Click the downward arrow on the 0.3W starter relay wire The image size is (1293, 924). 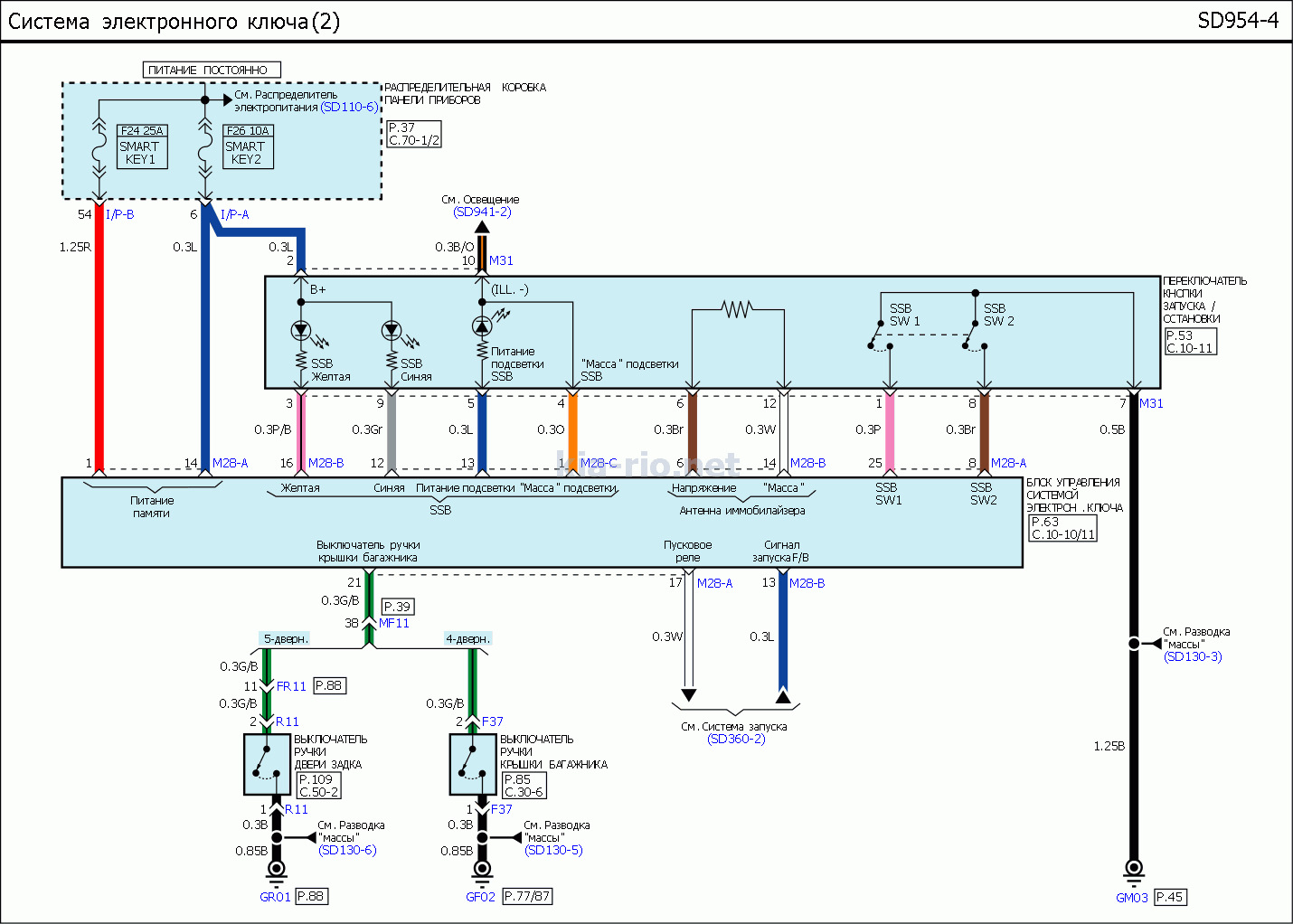(688, 695)
